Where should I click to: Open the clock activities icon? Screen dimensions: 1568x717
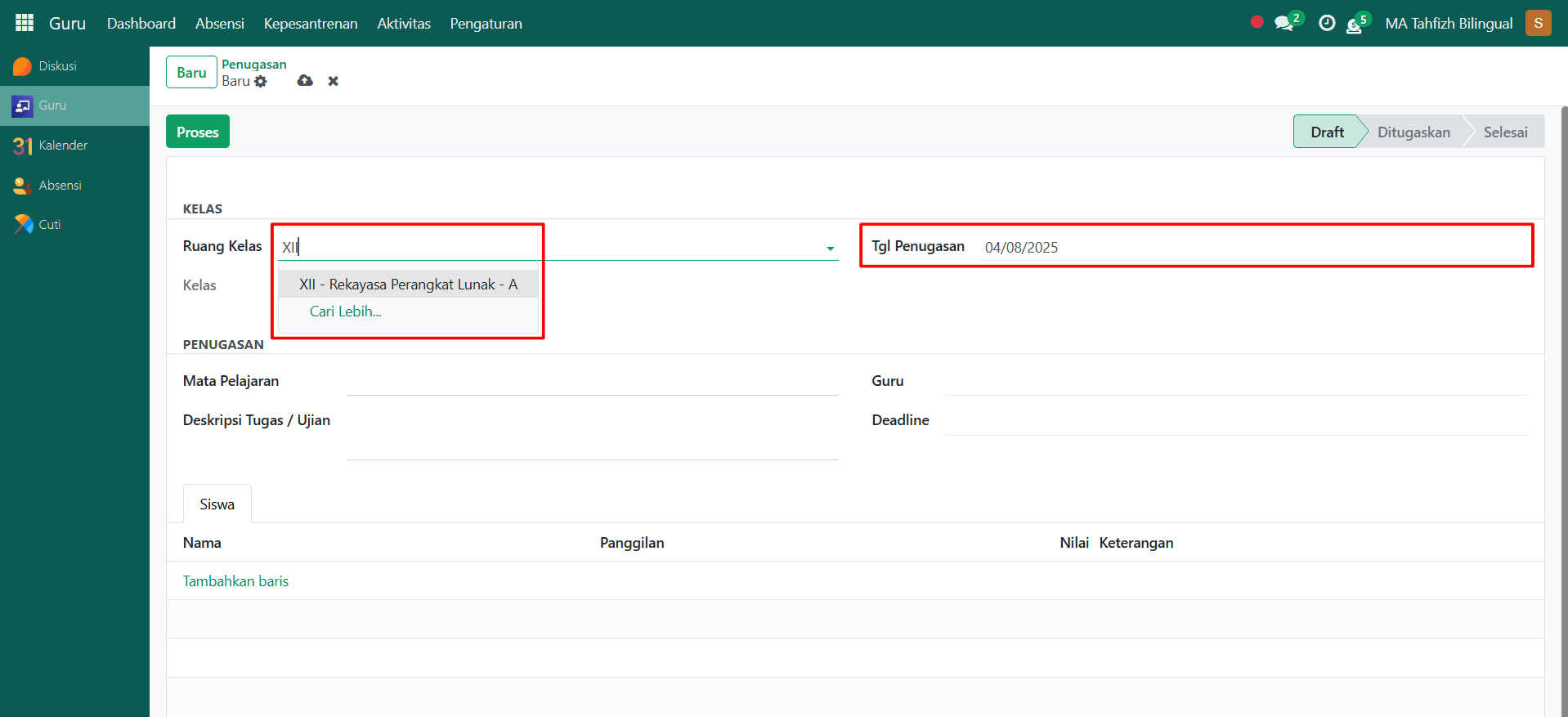pos(1327,24)
